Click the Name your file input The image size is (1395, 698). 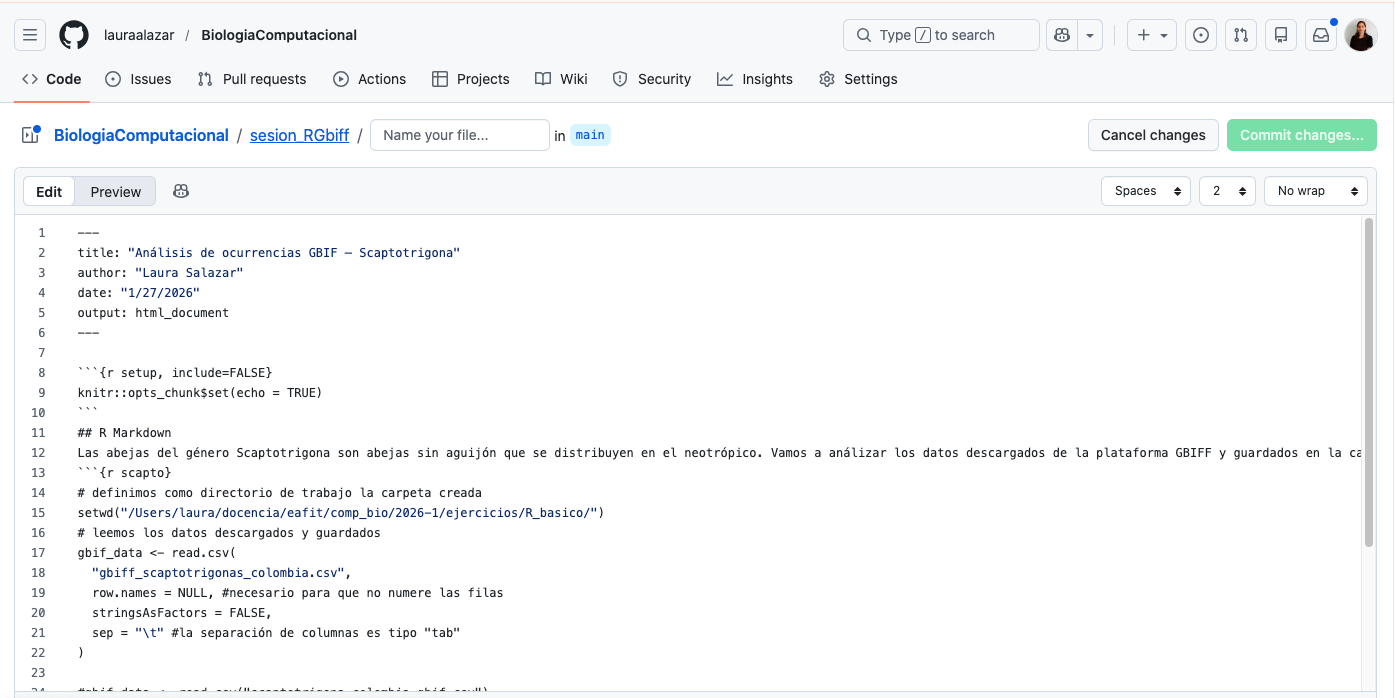[460, 135]
